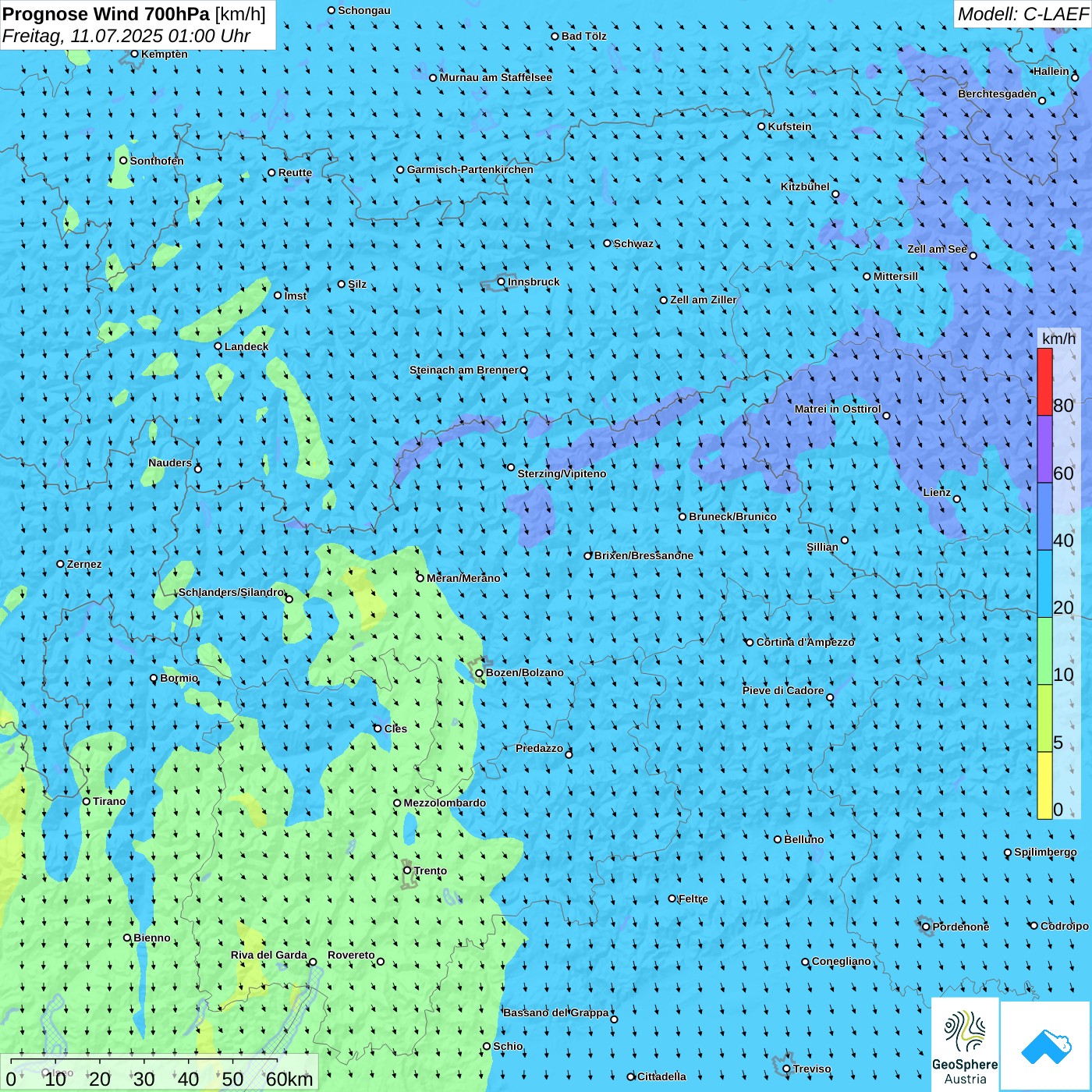The image size is (1092, 1092).
Task: Click the Treviso city label
Action: click(x=812, y=1069)
